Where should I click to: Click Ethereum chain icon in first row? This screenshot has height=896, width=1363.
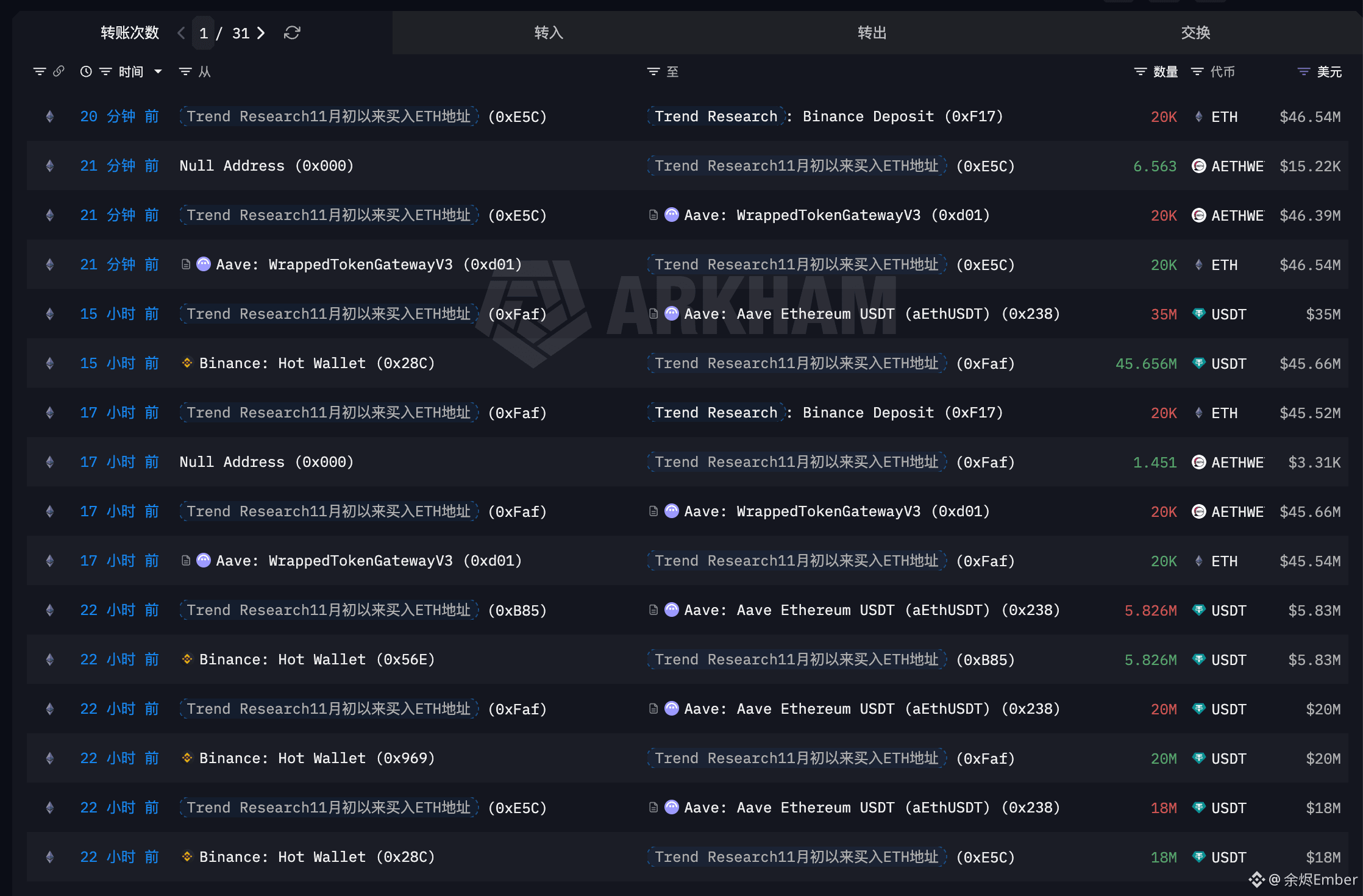tap(50, 116)
